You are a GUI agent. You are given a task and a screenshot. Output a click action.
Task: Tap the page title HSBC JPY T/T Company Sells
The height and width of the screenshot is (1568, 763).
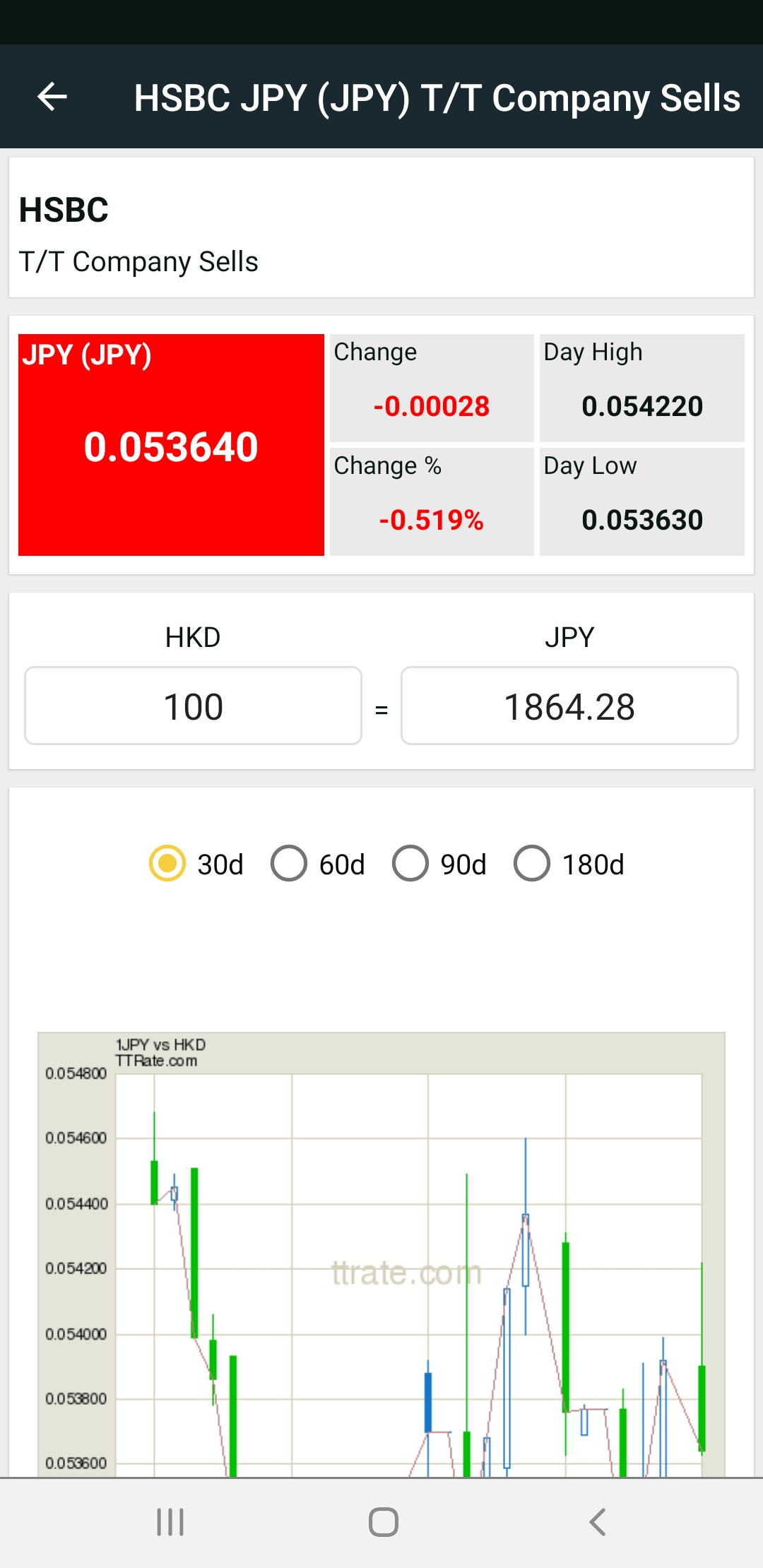437,97
